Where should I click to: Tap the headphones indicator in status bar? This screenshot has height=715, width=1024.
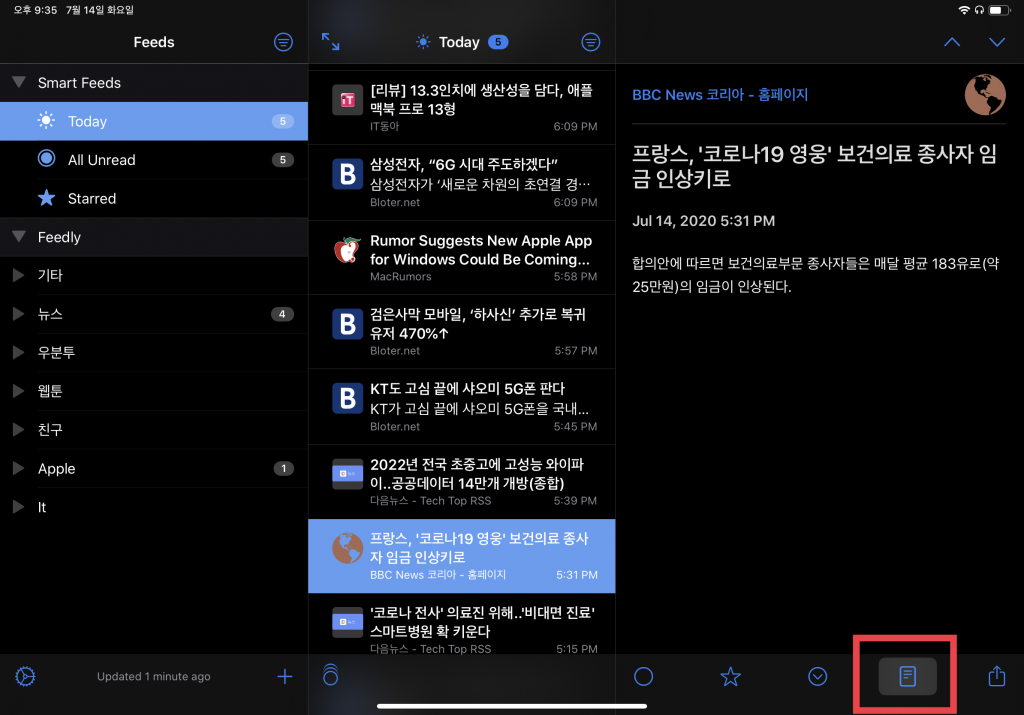click(979, 10)
